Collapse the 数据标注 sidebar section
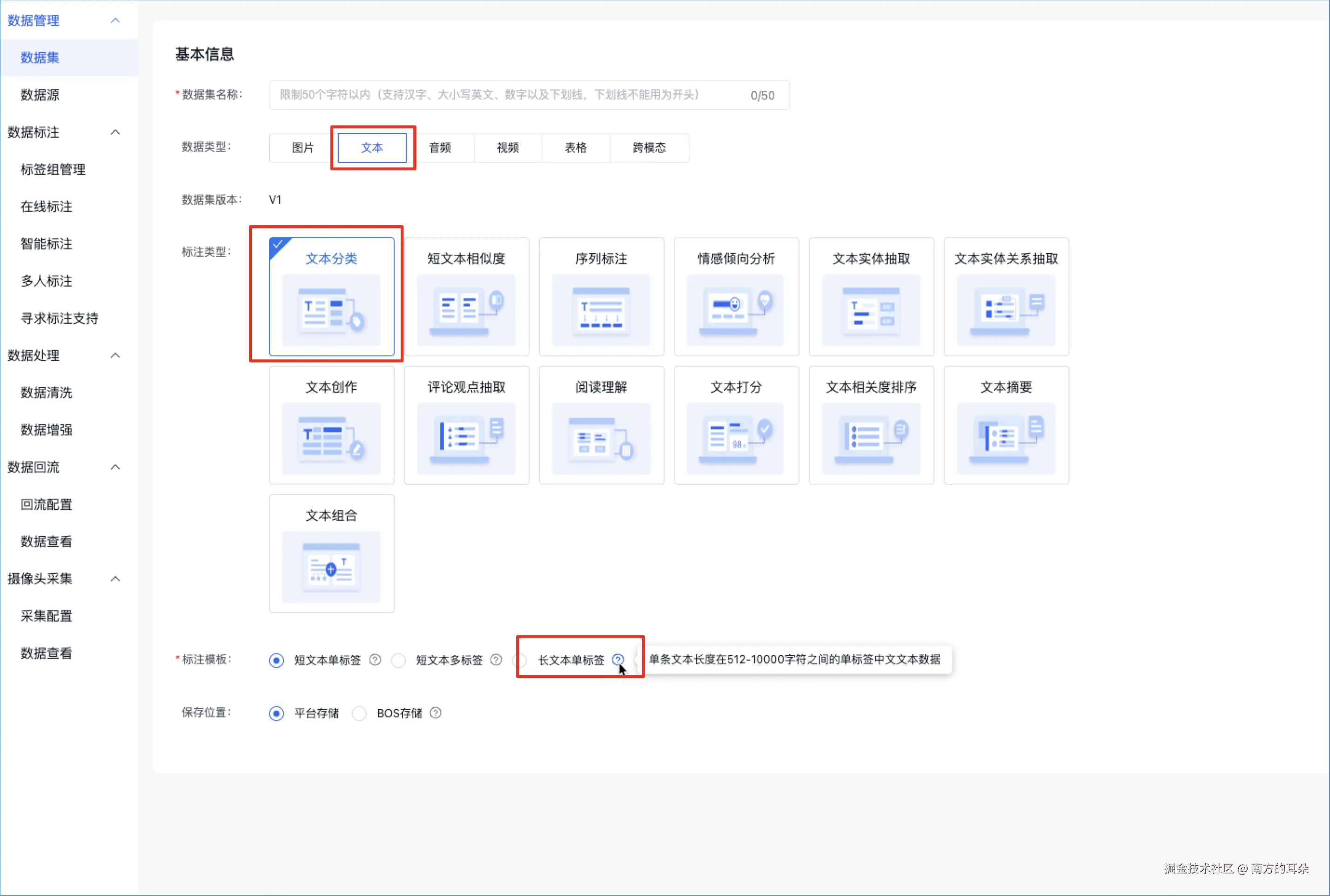This screenshot has height=896, width=1330. coord(115,132)
